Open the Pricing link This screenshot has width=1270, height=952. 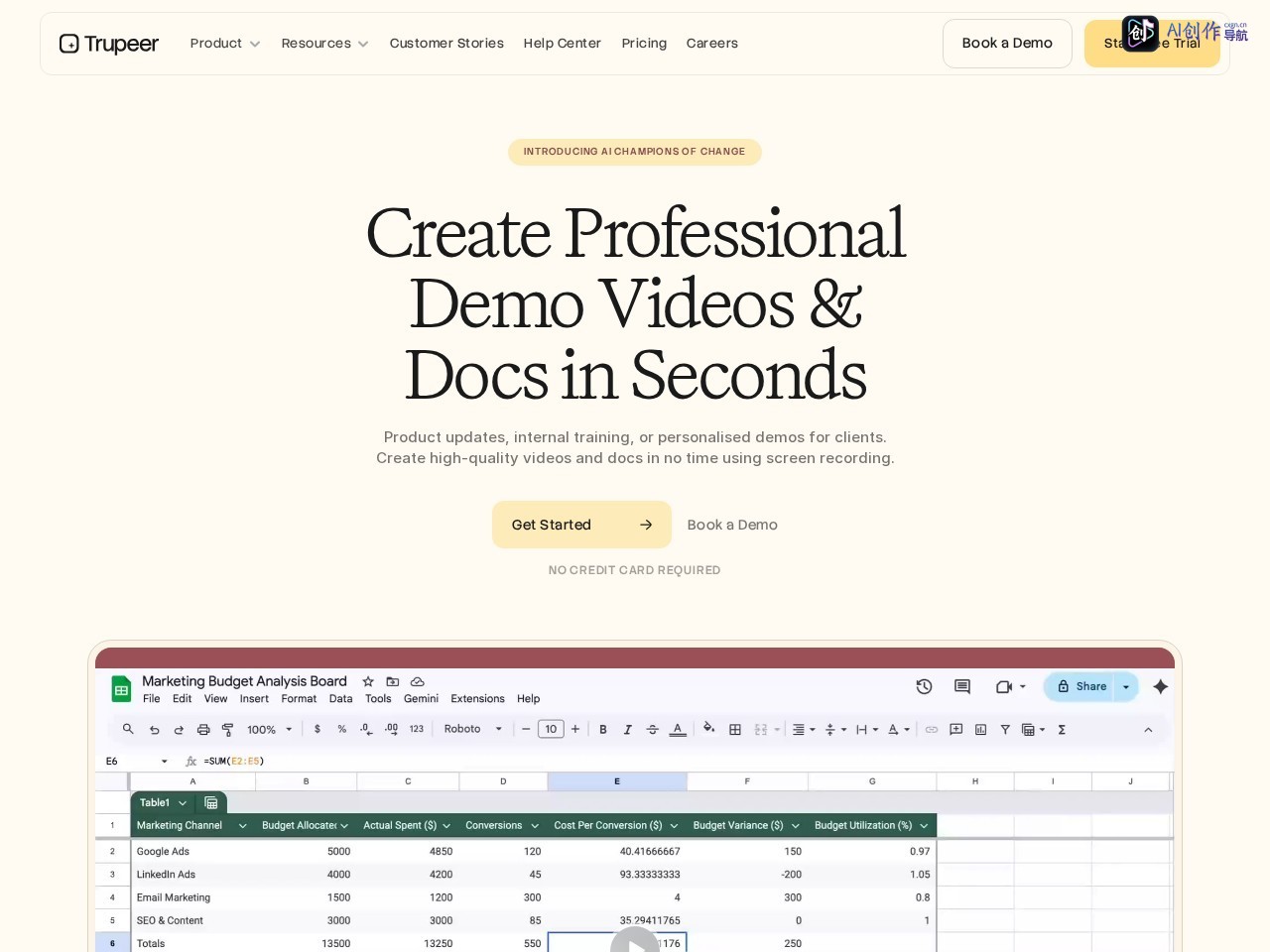644,44
